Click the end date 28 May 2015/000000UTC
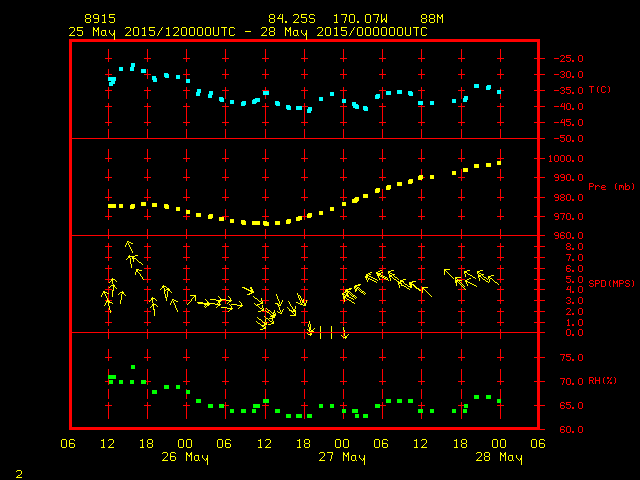640x480 pixels. (344, 32)
